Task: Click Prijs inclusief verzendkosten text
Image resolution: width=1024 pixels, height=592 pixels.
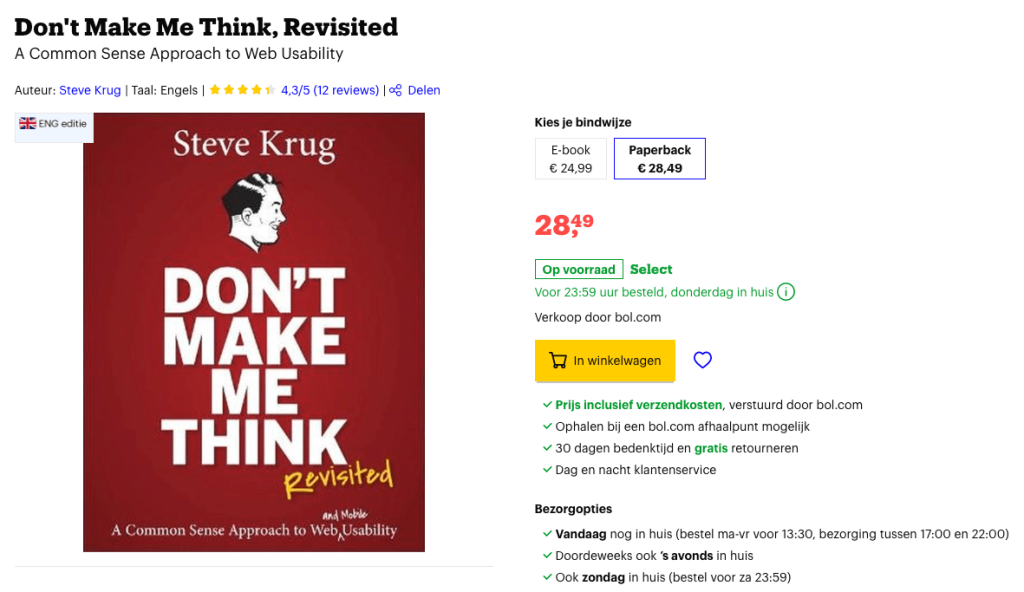Action: [639, 405]
